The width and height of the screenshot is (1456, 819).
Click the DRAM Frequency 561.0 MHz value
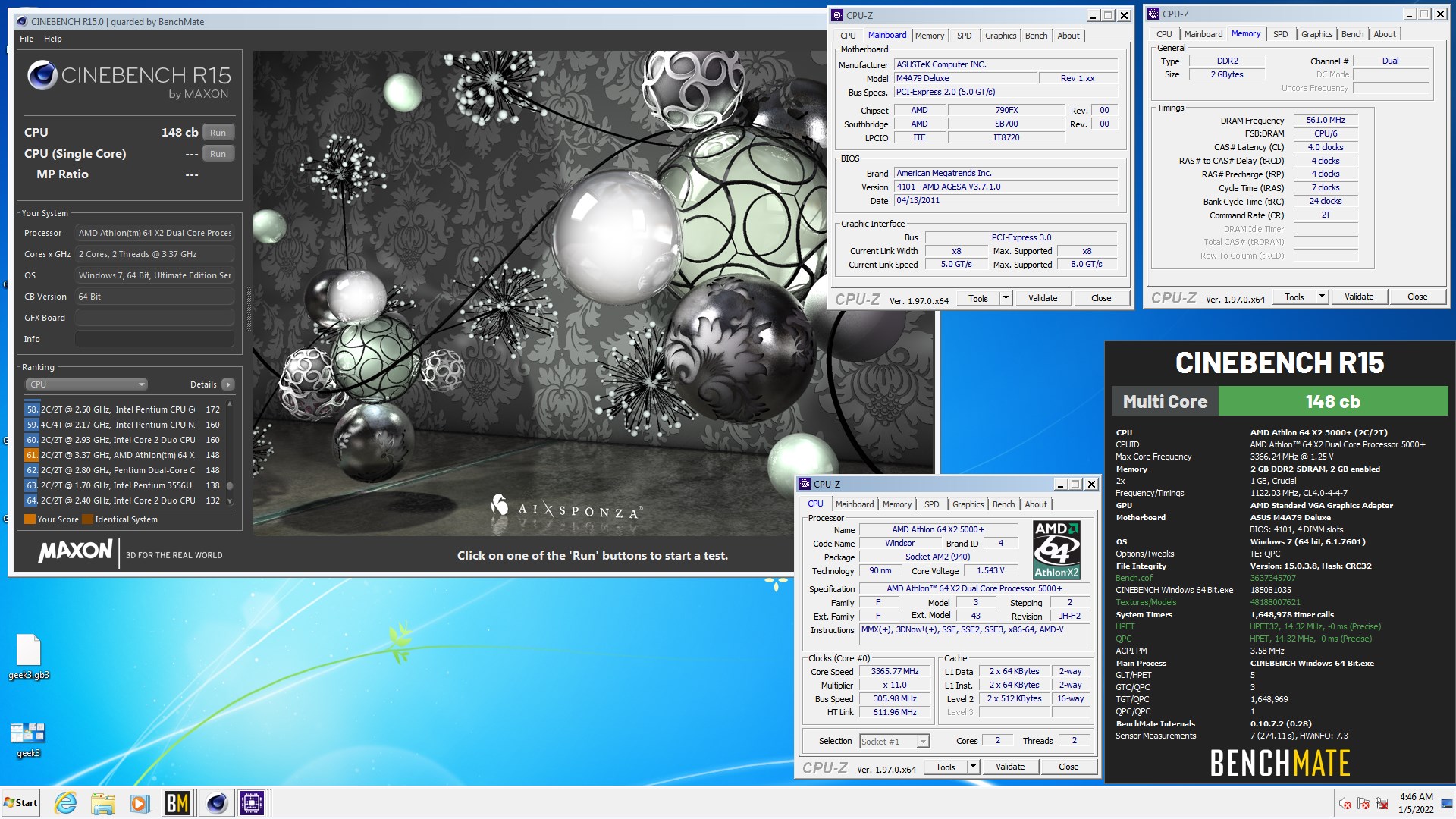(1325, 120)
